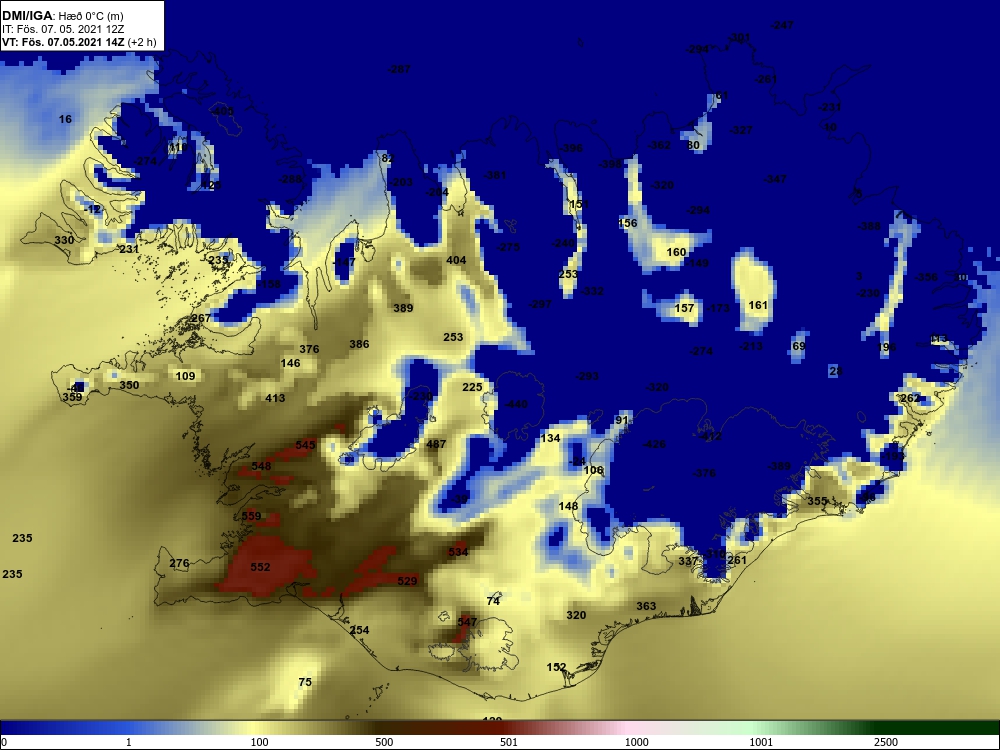Screen dimensions: 1000x750
Task: Select the map value '-287' in the north
Action: coord(399,69)
